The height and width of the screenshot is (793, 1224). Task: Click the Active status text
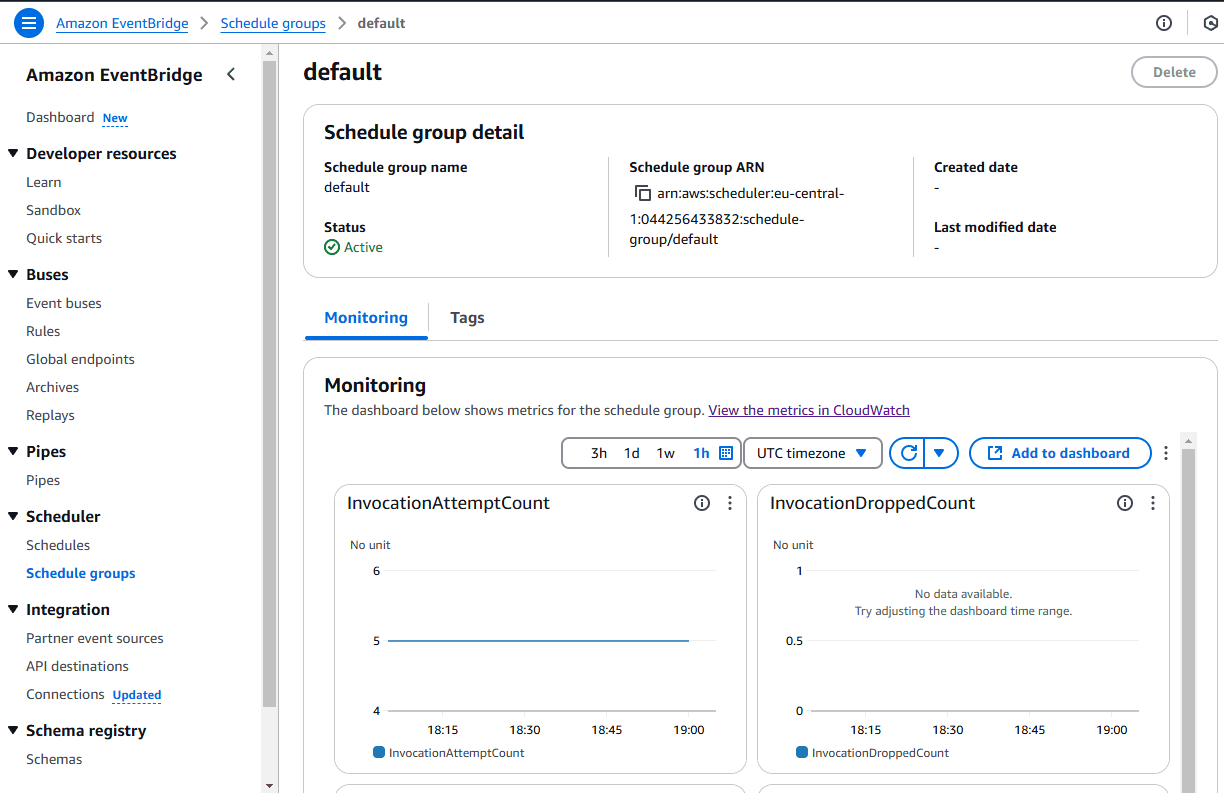363,247
